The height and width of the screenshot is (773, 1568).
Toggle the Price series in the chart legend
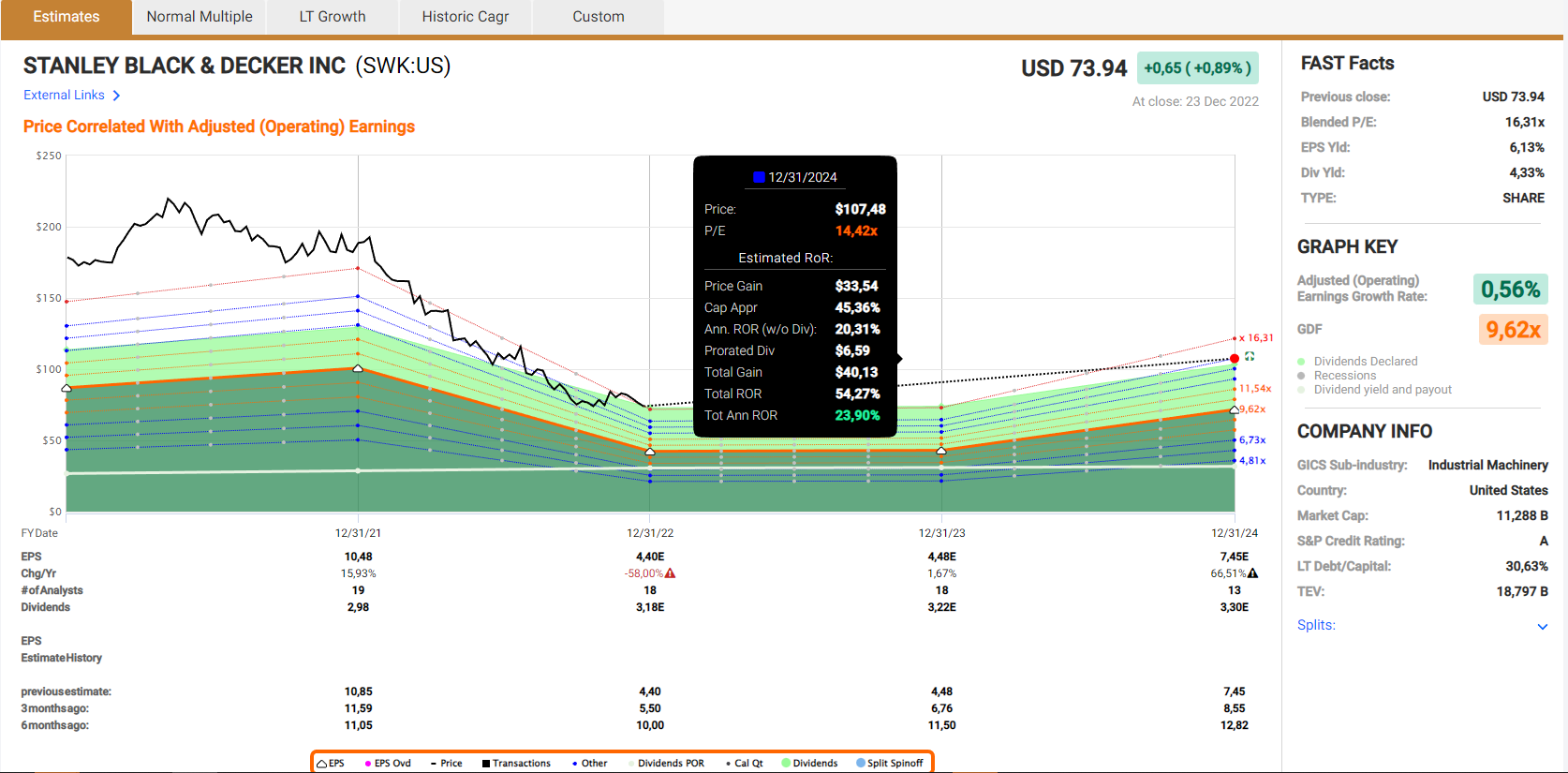point(446,763)
